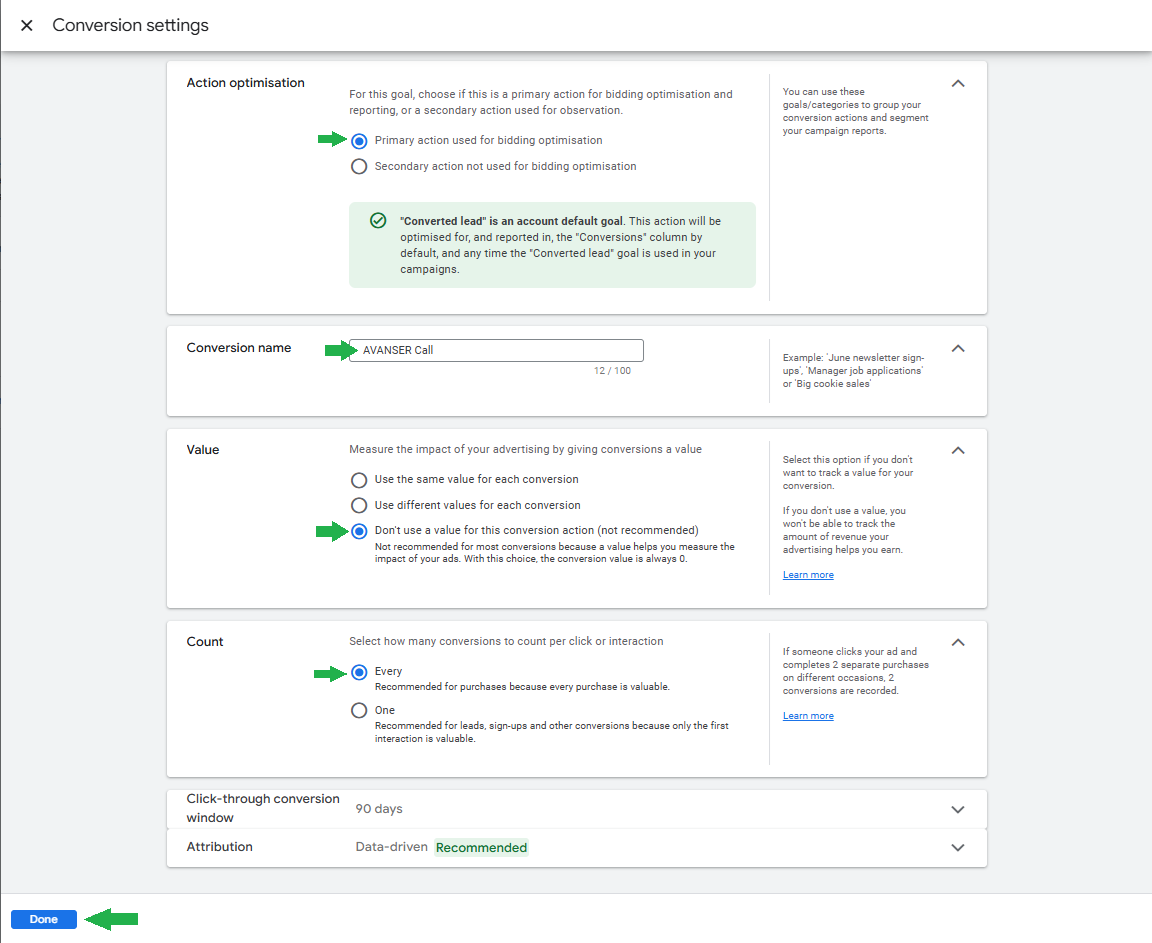Select Every count option
Screen dimensions: 1152x943
tap(359, 672)
